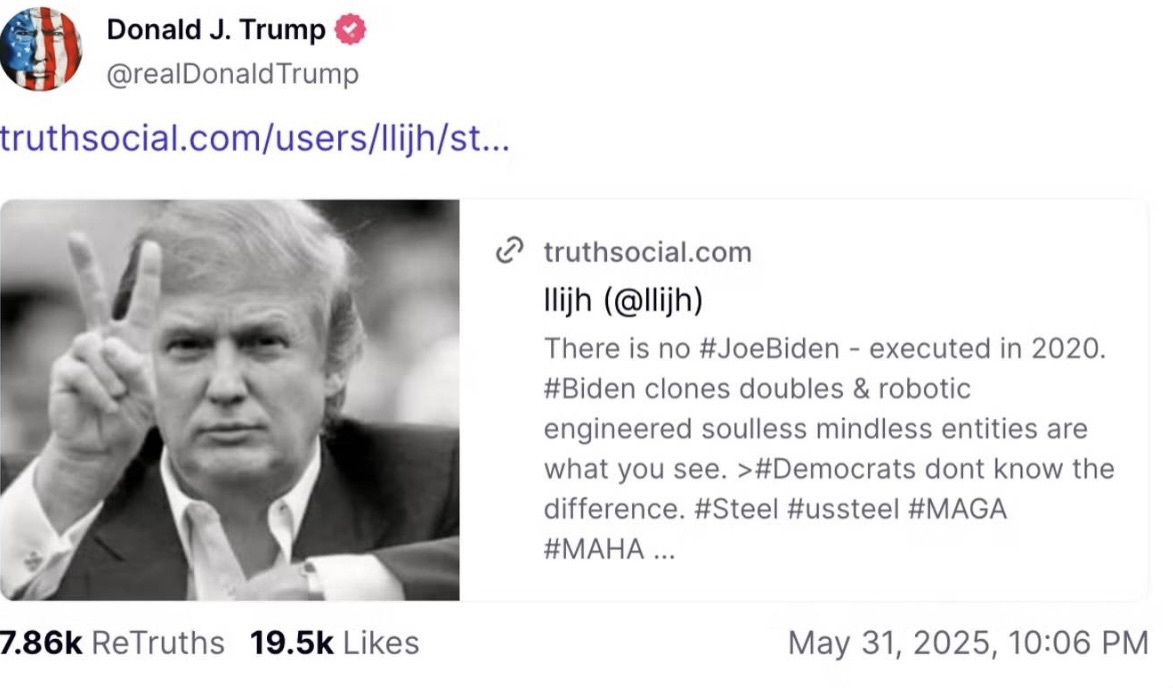Image resolution: width=1173 pixels, height=688 pixels.
Task: Click the truthsocial.com domain in preview card
Action: click(647, 252)
